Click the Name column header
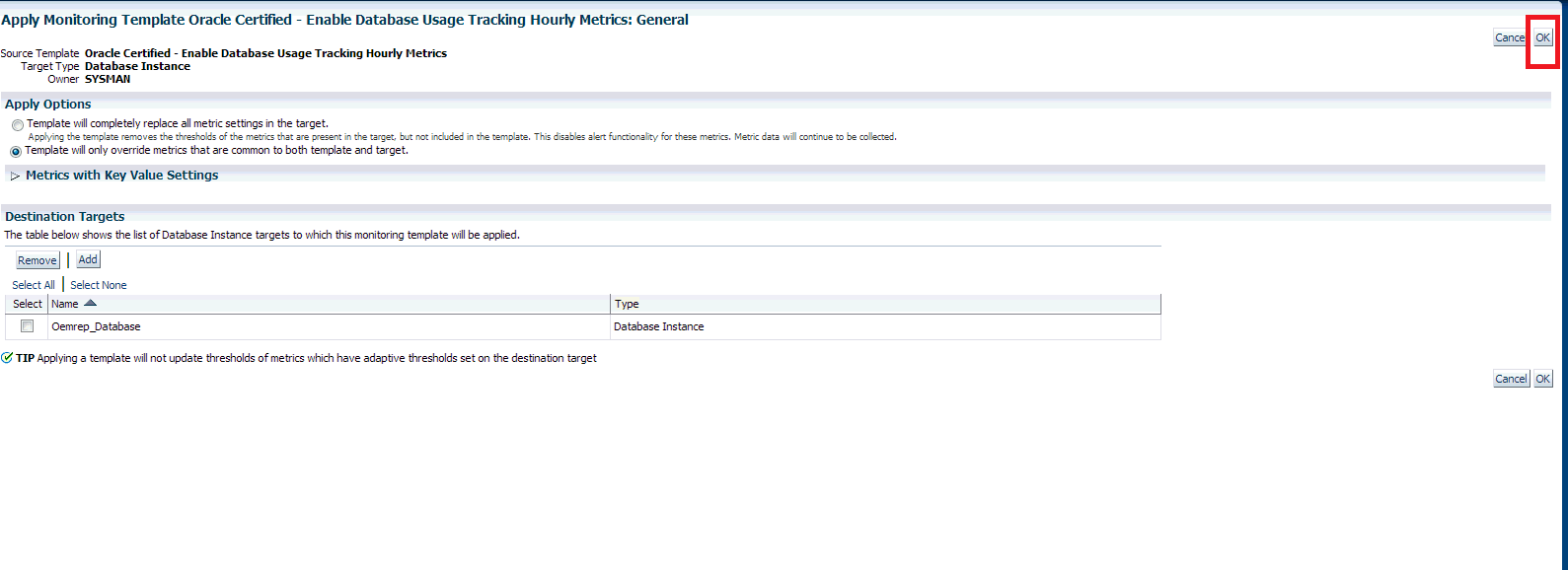Viewport: 1568px width, 570px height. [x=330, y=304]
